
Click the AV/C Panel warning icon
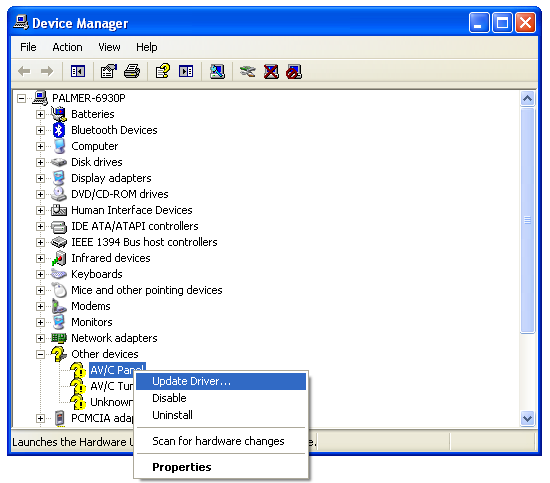pyautogui.click(x=78, y=370)
